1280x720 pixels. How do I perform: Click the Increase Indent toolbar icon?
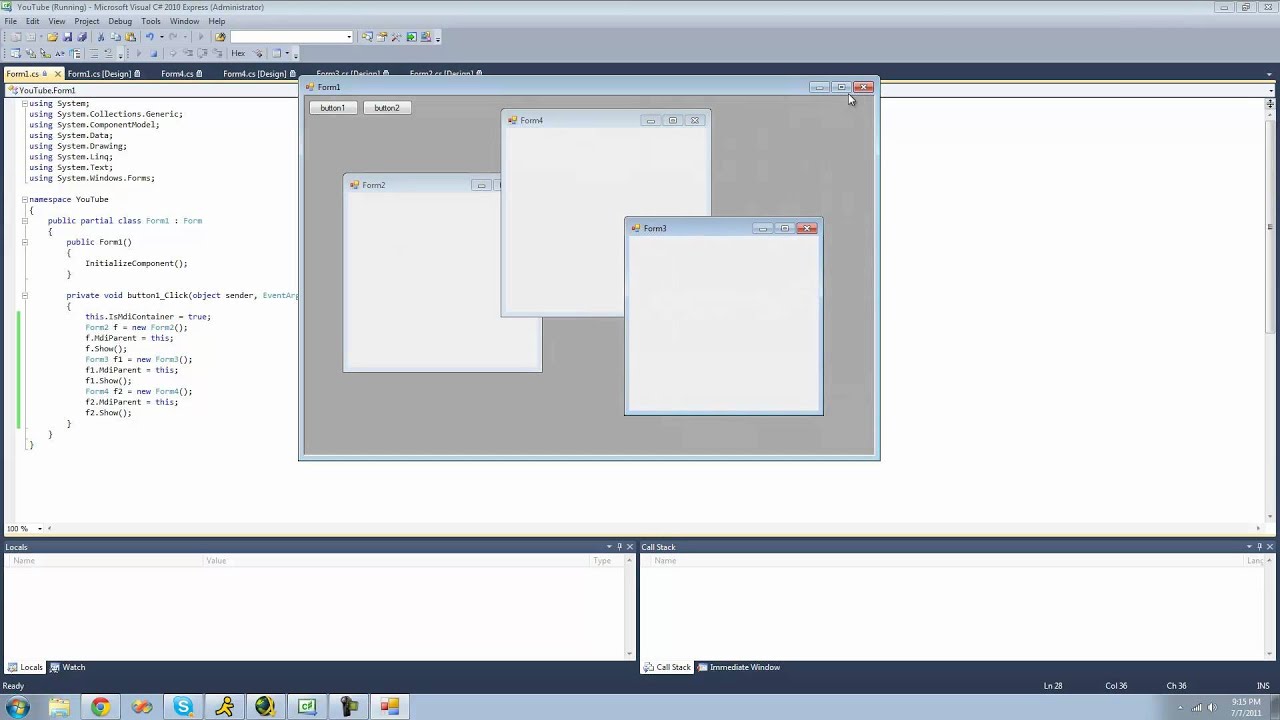[x=108, y=53]
